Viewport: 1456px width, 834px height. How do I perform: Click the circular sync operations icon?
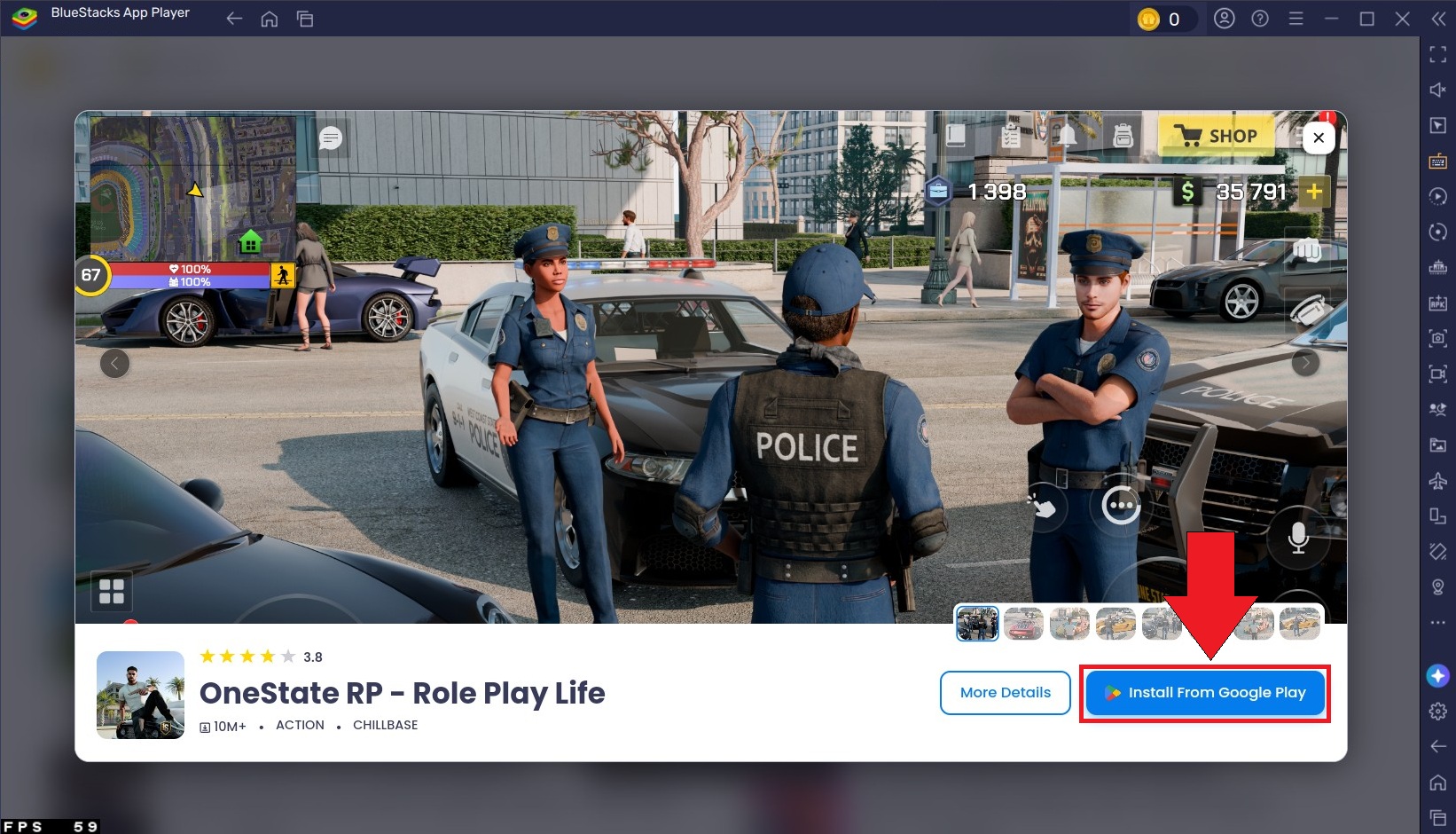pyautogui.click(x=1438, y=232)
